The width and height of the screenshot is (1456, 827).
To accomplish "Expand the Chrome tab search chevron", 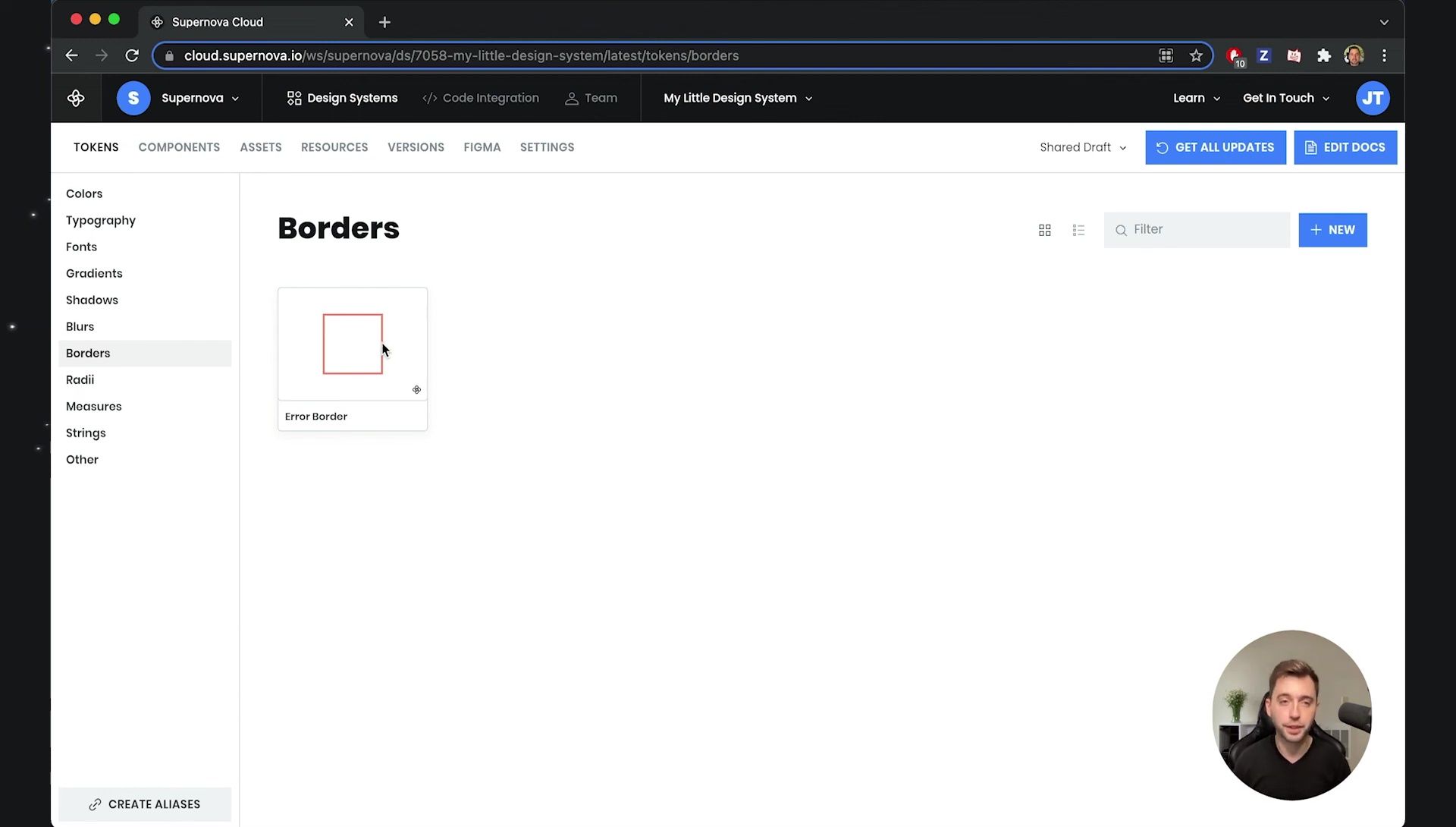I will pyautogui.click(x=1384, y=22).
